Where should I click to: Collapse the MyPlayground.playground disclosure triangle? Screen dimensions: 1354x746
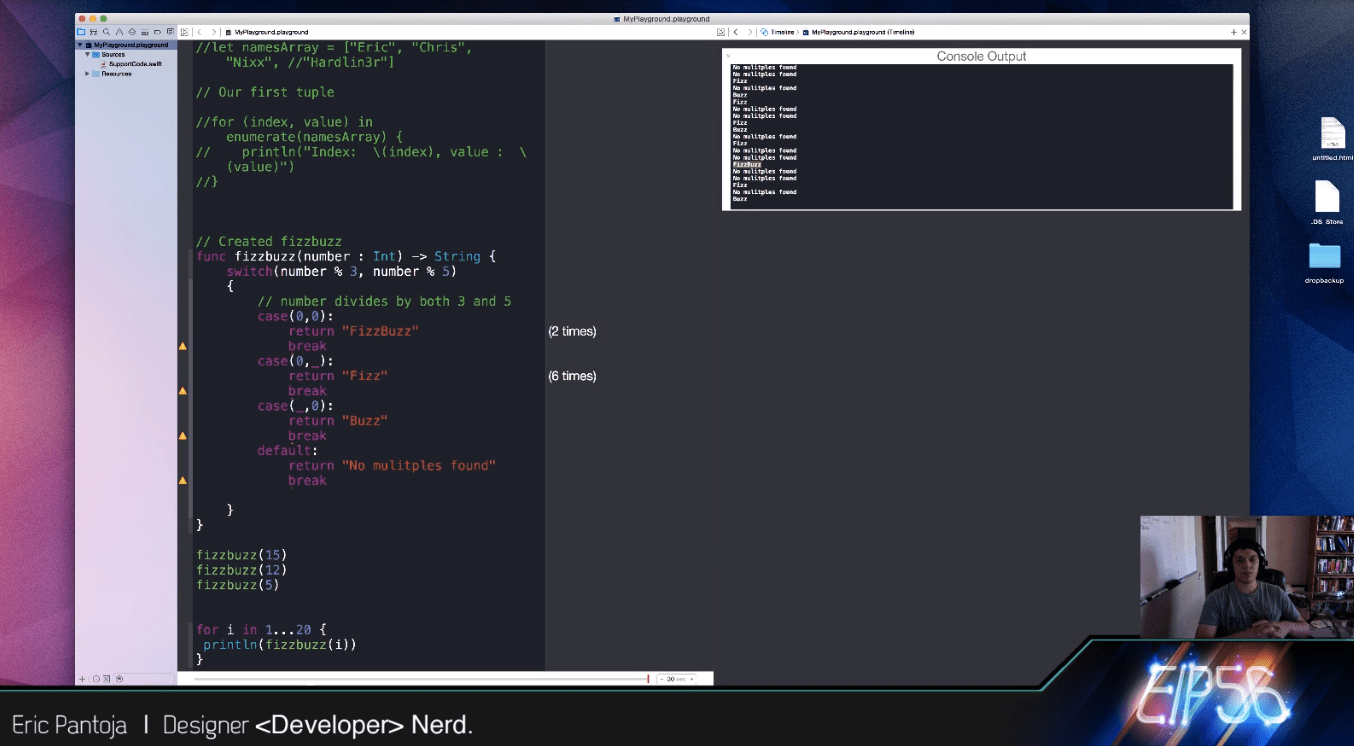click(80, 44)
